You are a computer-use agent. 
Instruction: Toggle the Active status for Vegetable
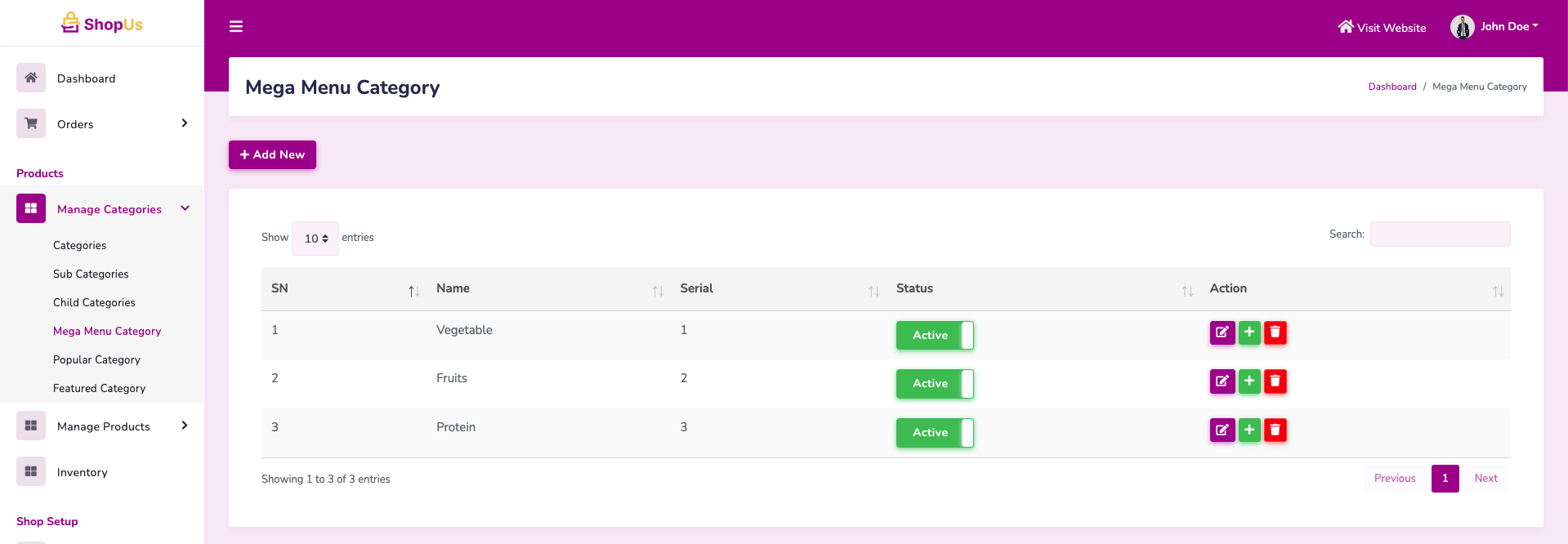pos(934,335)
